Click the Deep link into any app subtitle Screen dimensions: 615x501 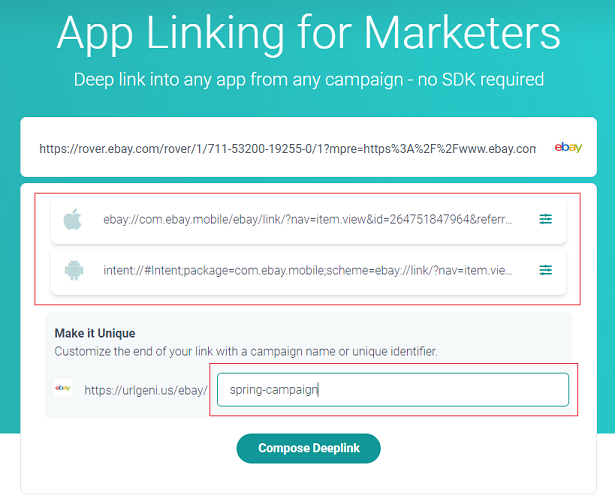pyautogui.click(x=309, y=80)
